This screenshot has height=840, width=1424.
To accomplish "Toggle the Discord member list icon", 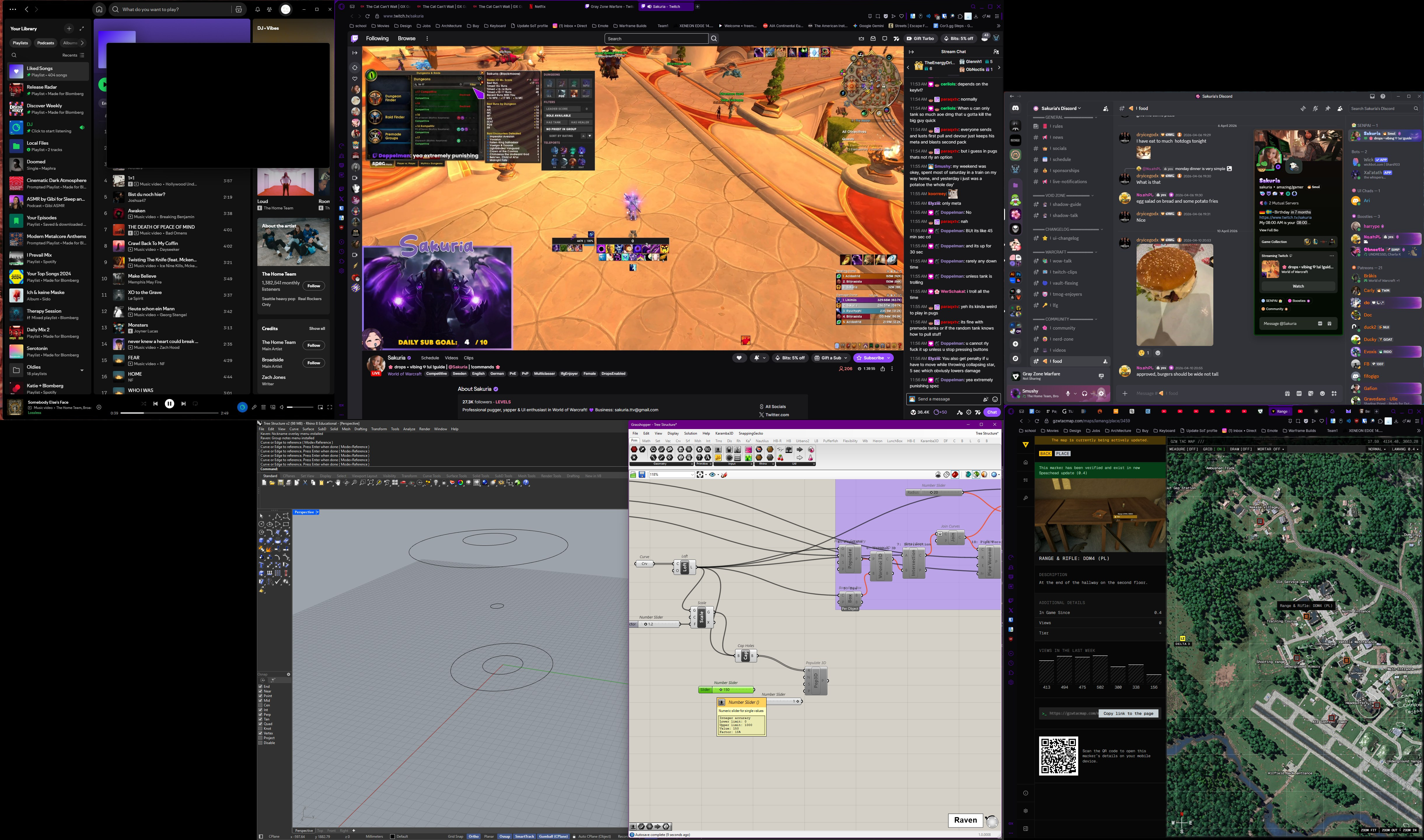I will click(x=1340, y=108).
